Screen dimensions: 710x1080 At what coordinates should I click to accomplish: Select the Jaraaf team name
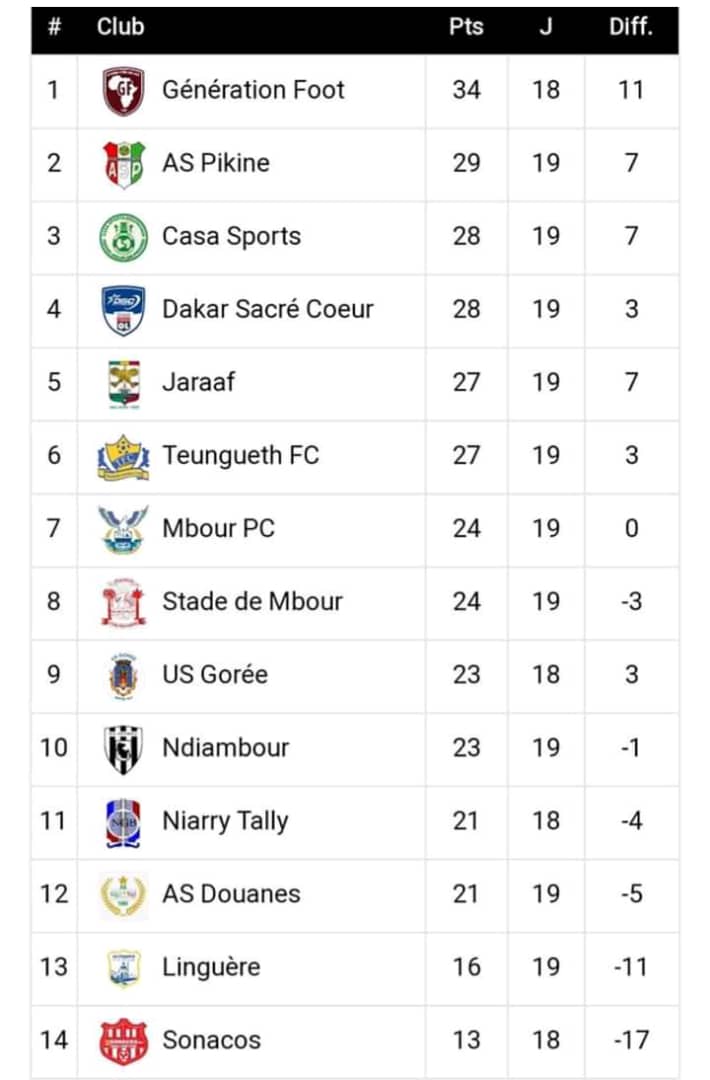click(x=199, y=382)
